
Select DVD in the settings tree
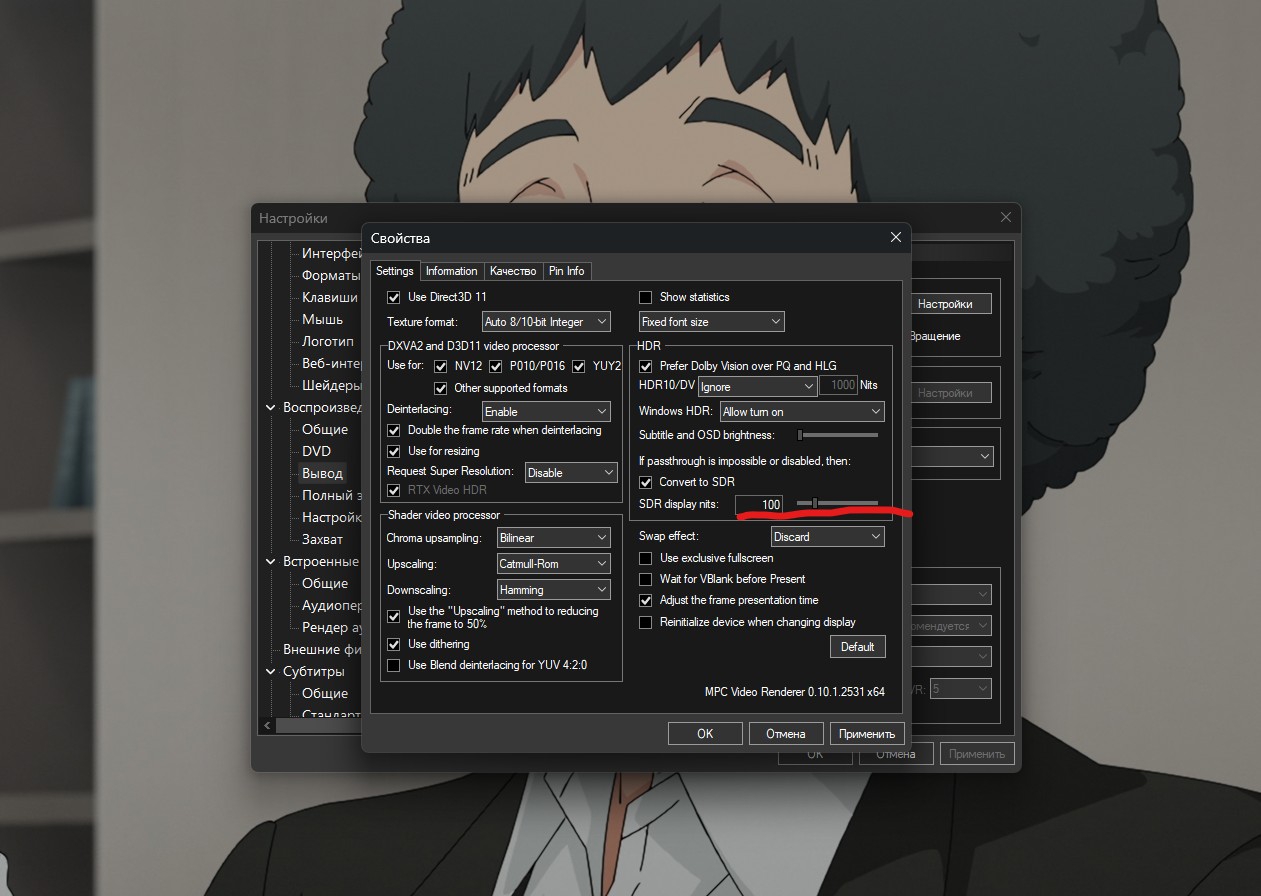click(x=316, y=451)
